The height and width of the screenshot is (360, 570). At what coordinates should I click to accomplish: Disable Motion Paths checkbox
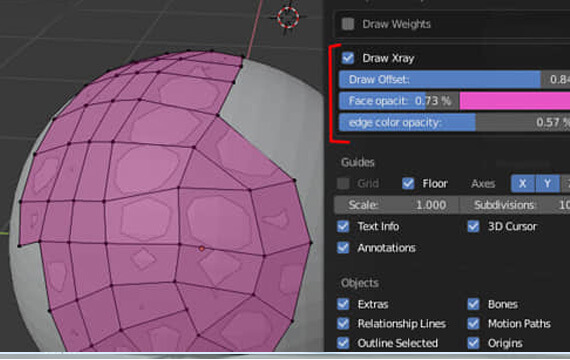473,323
